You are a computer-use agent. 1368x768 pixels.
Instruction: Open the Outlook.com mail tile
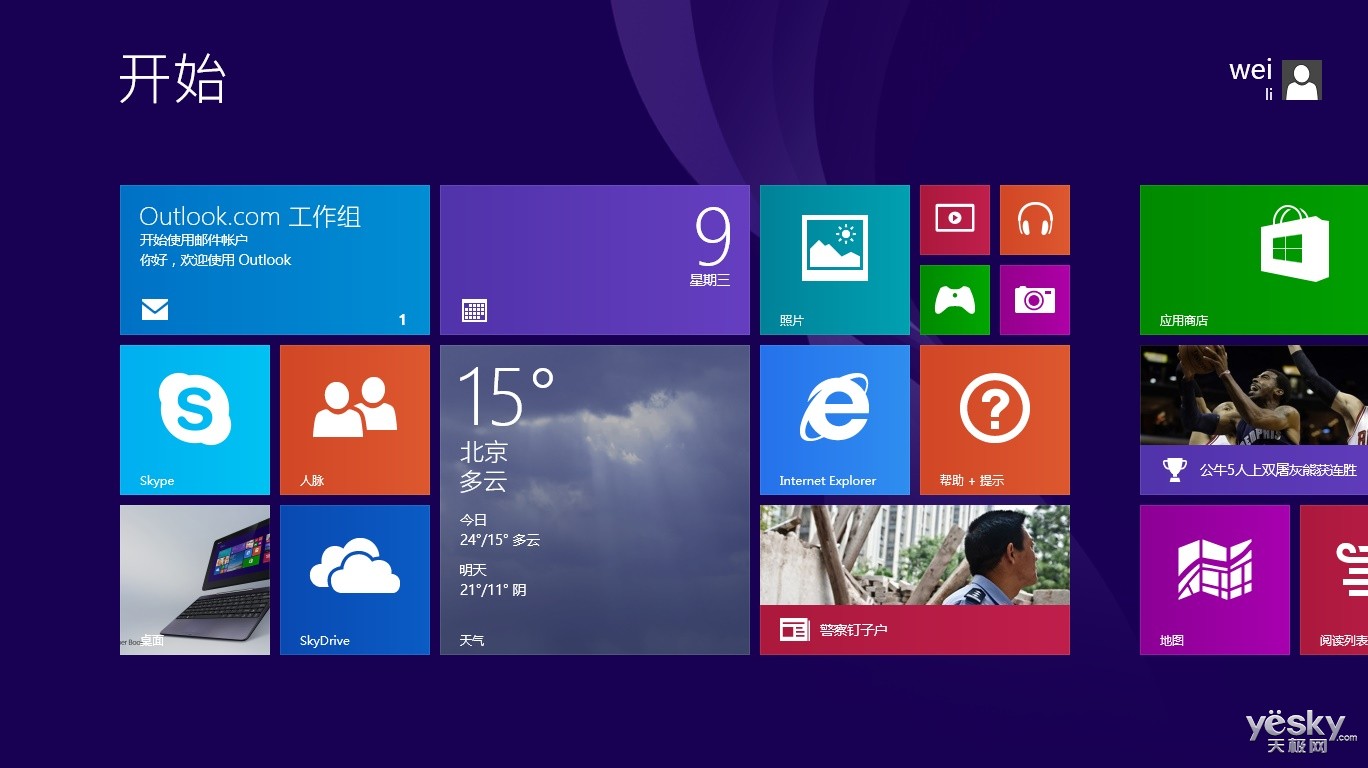(275, 260)
